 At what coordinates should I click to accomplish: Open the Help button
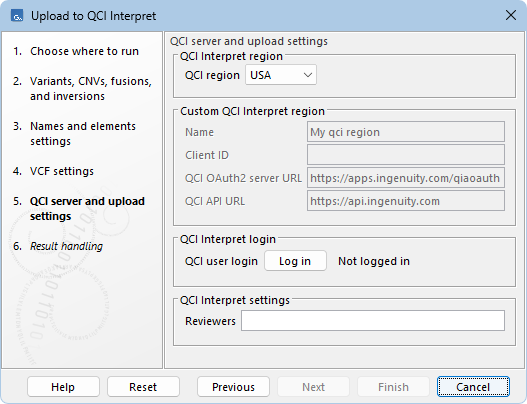[x=63, y=387]
